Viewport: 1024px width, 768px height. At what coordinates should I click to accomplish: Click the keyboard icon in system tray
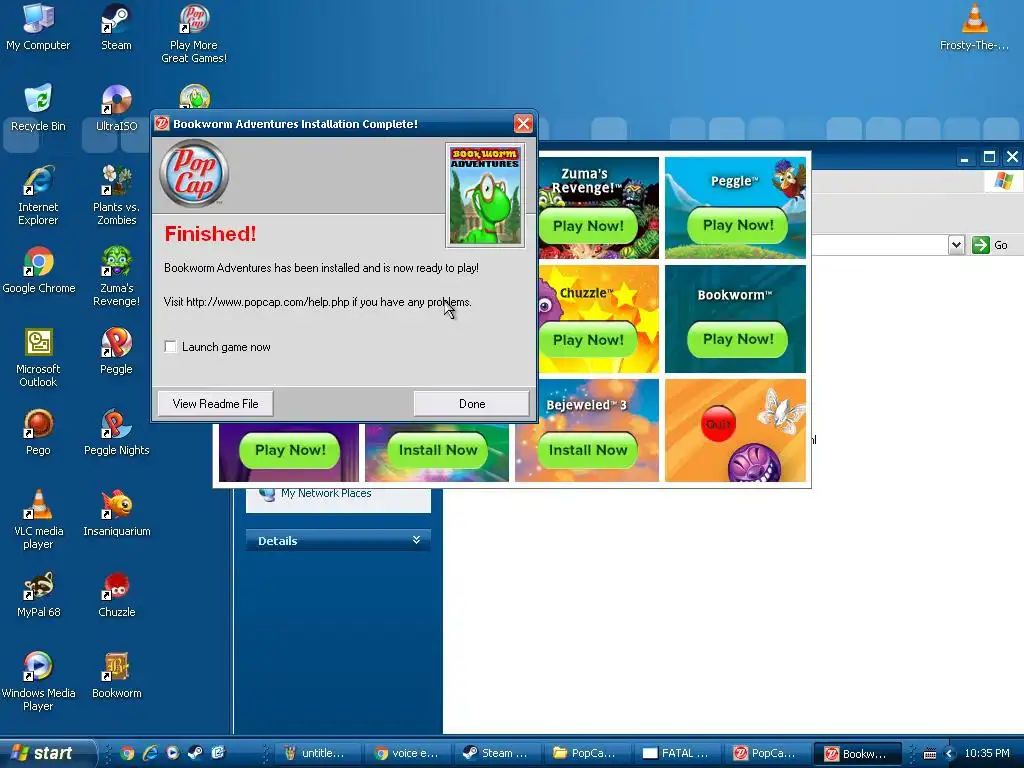pos(930,754)
